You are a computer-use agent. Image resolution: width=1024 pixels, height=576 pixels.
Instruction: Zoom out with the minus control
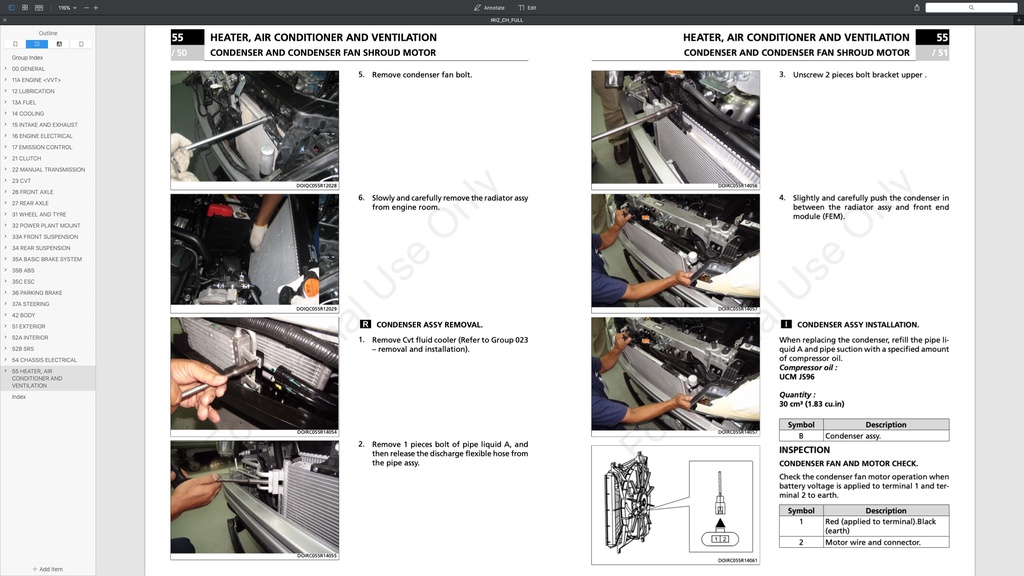click(x=85, y=7)
